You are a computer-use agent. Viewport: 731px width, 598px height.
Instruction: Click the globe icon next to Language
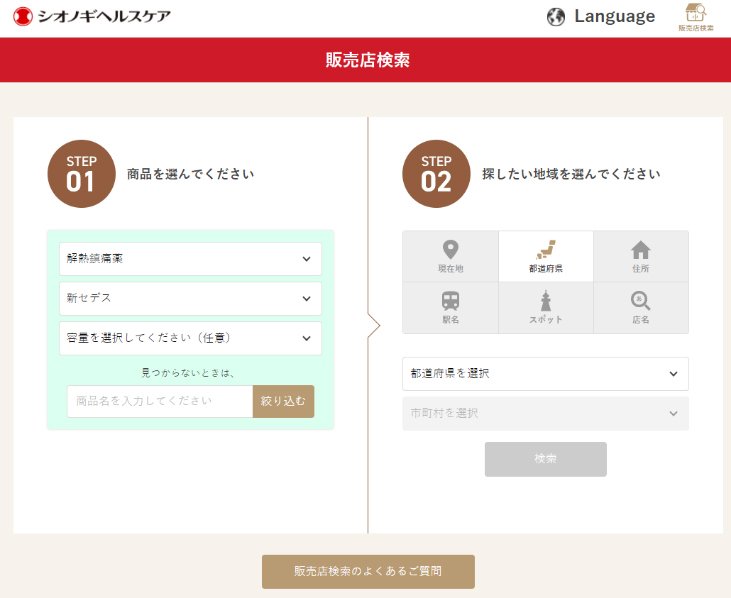(x=555, y=17)
